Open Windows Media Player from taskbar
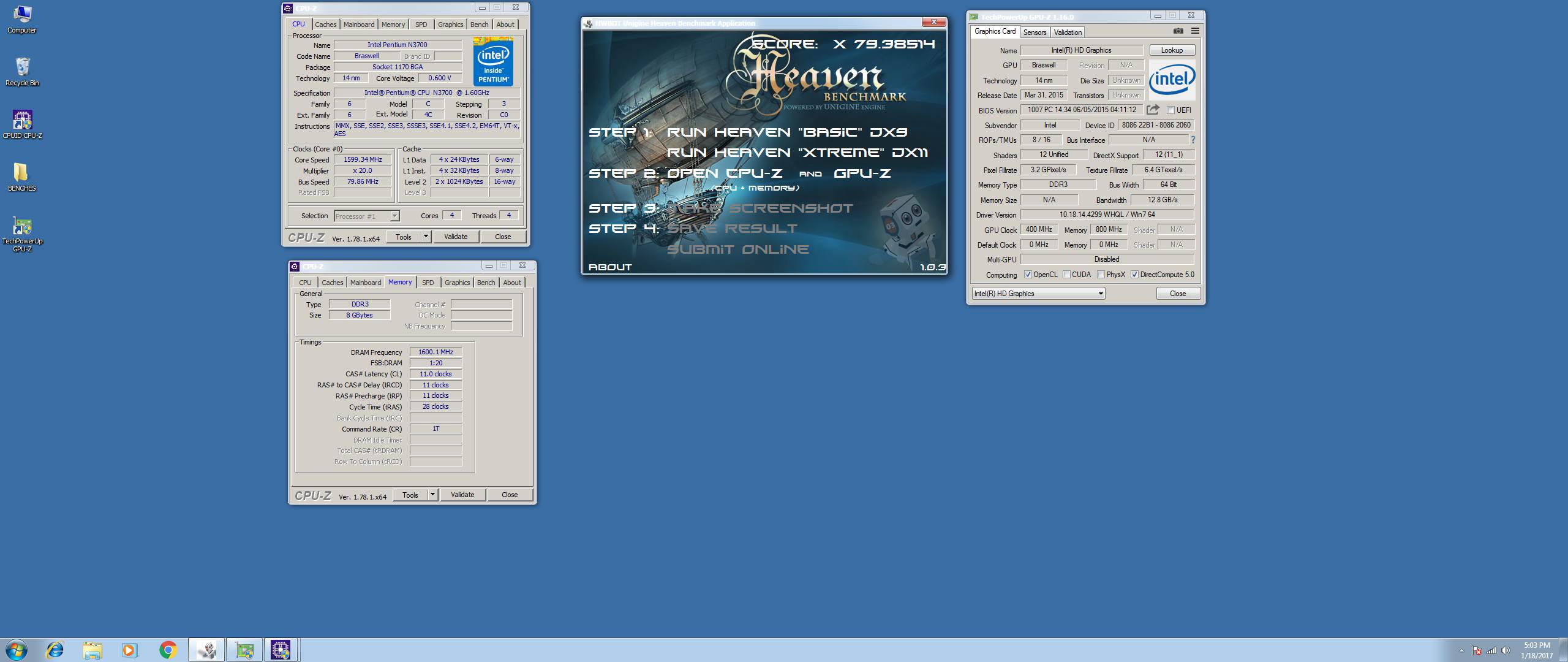 tap(130, 650)
